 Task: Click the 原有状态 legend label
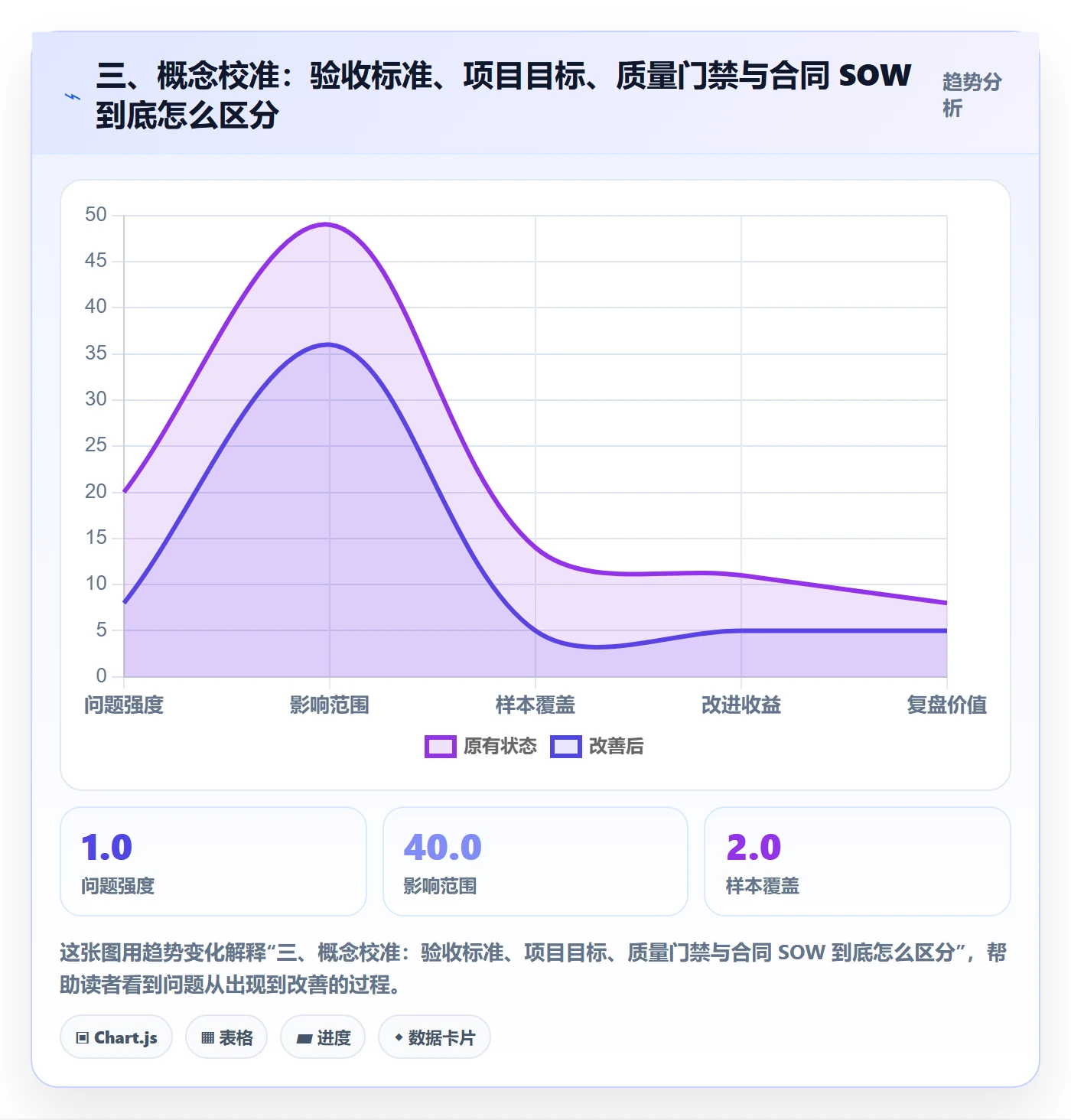coord(500,746)
